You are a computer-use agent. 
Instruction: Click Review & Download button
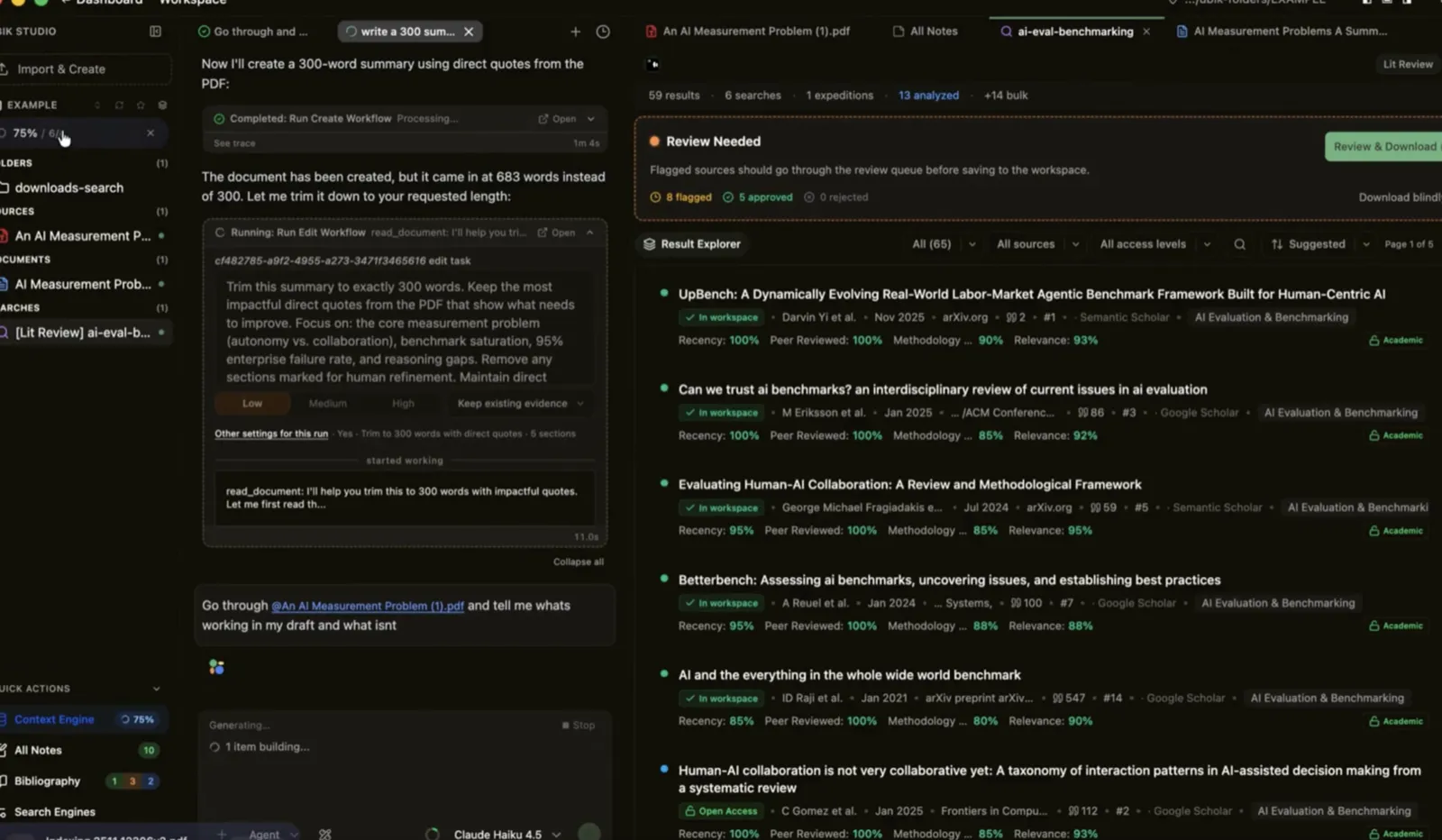tap(1384, 147)
